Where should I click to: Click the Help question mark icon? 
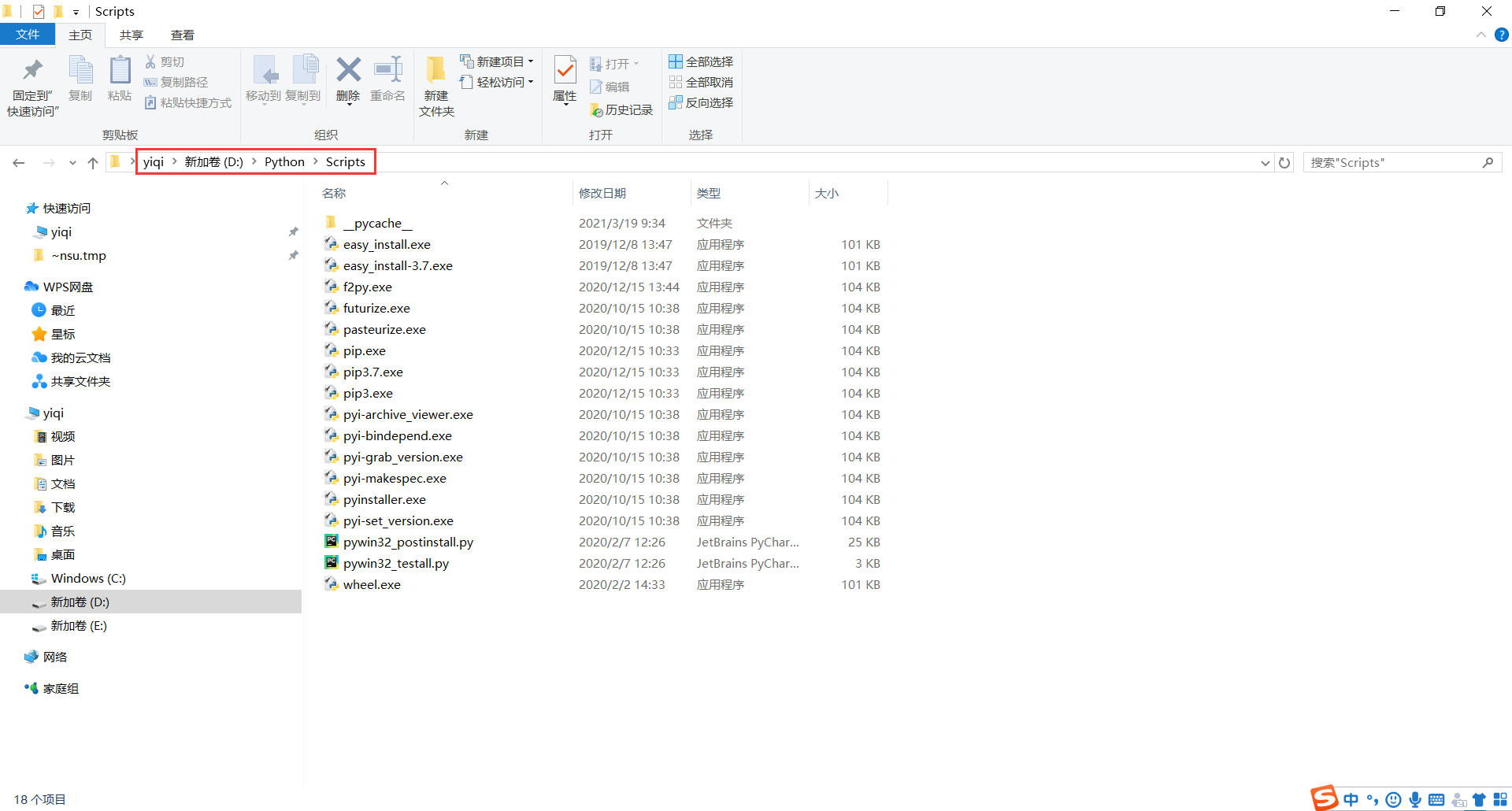[x=1502, y=35]
